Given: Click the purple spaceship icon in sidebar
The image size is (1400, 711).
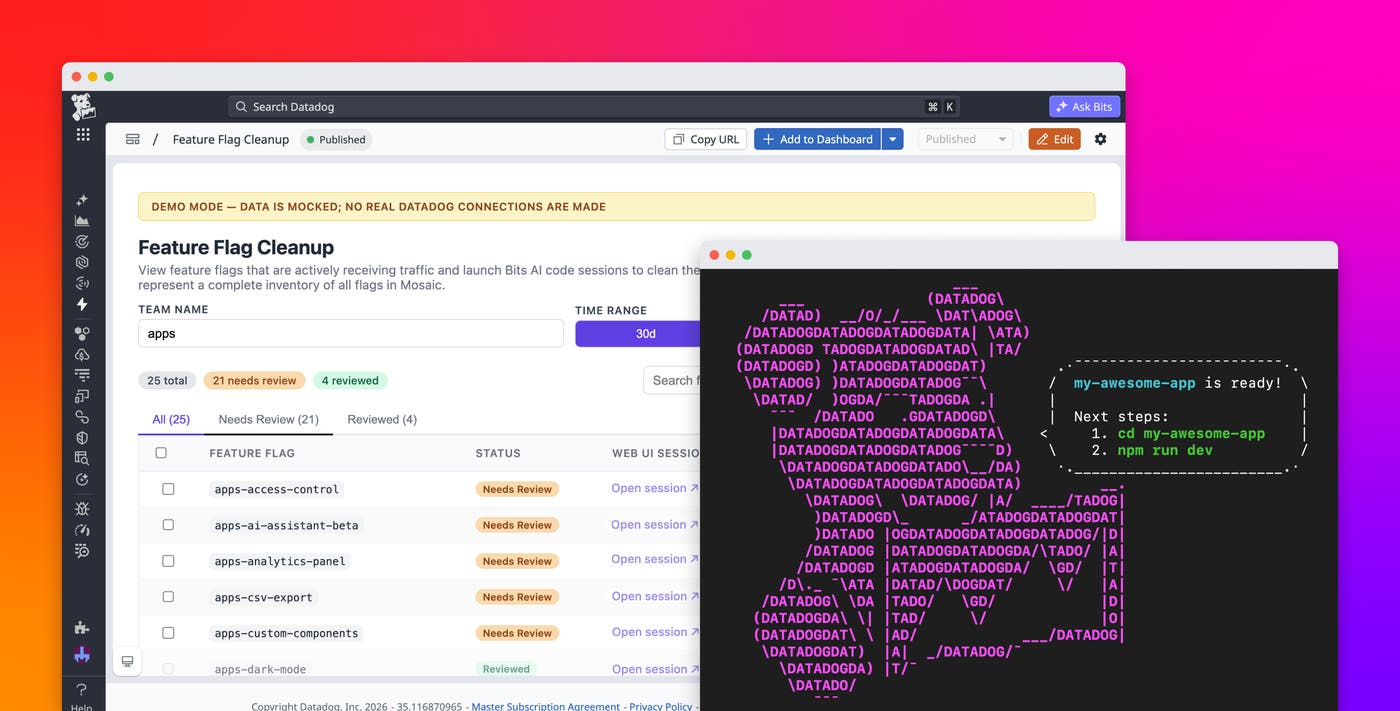Looking at the screenshot, I should click(x=82, y=655).
